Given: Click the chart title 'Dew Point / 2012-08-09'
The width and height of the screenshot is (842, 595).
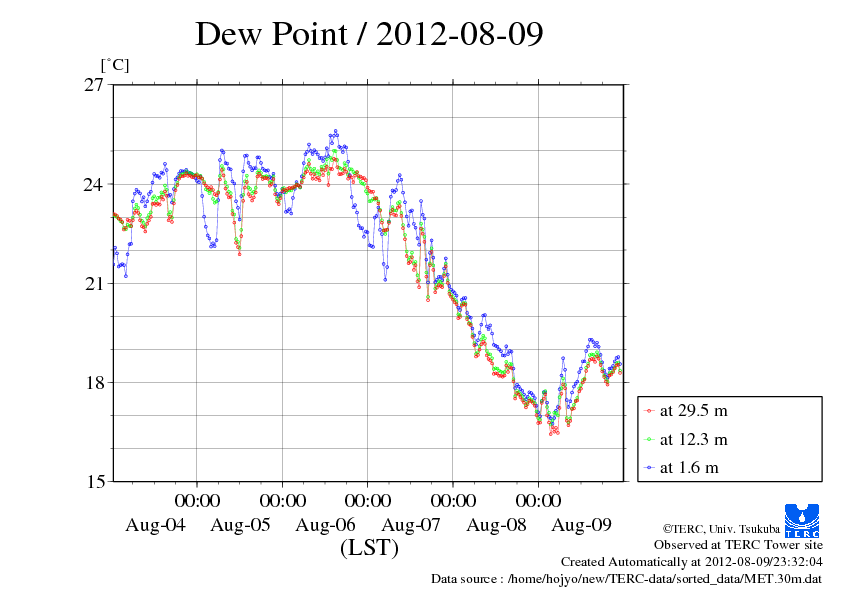Looking at the screenshot, I should [x=369, y=34].
